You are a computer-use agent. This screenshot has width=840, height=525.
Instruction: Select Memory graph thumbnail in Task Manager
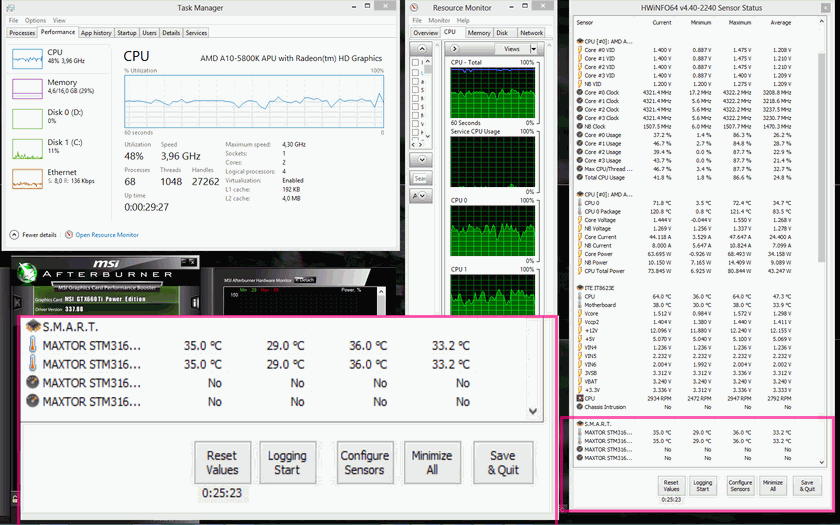point(27,88)
